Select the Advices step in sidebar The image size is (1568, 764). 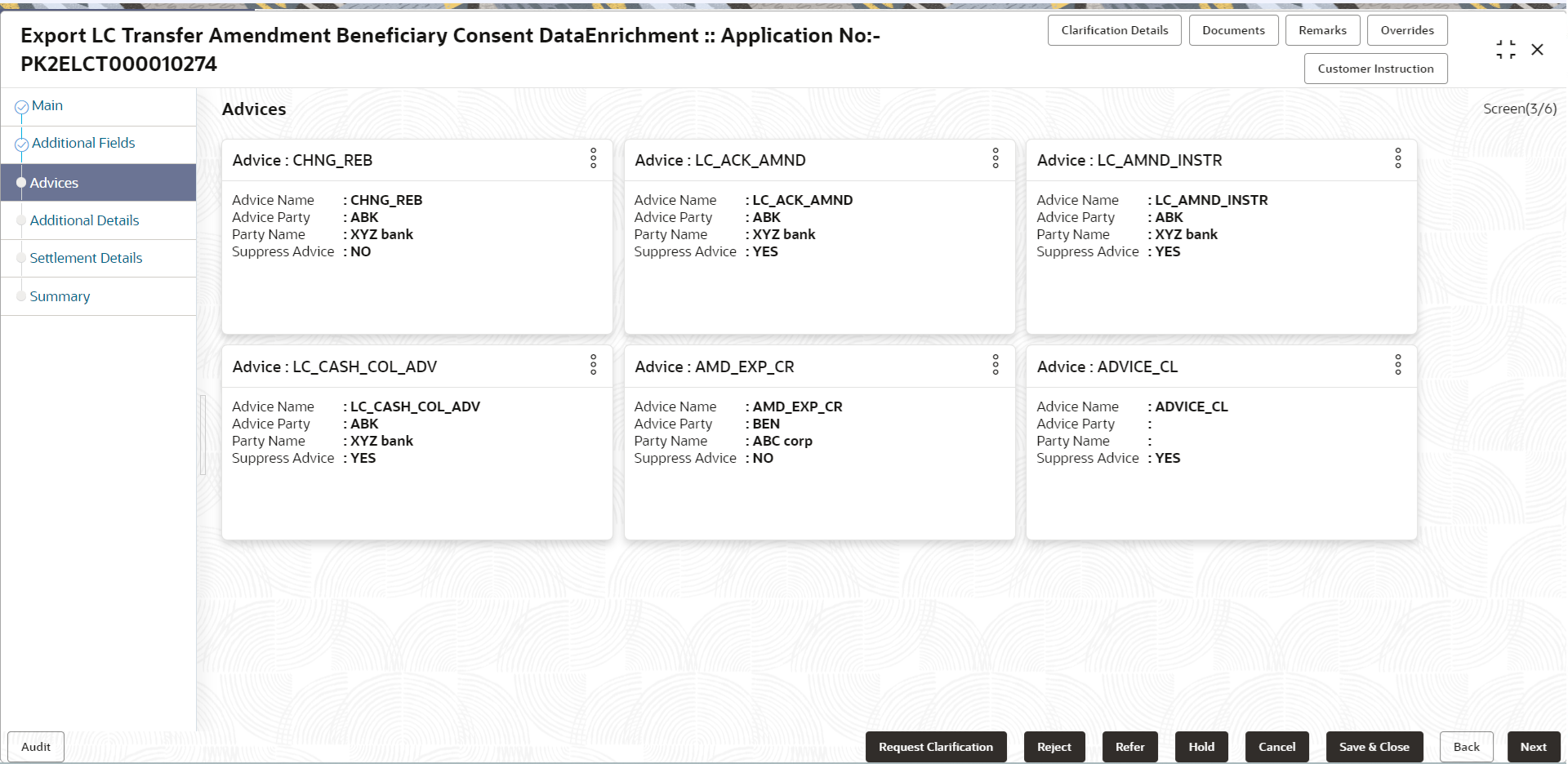(x=98, y=183)
